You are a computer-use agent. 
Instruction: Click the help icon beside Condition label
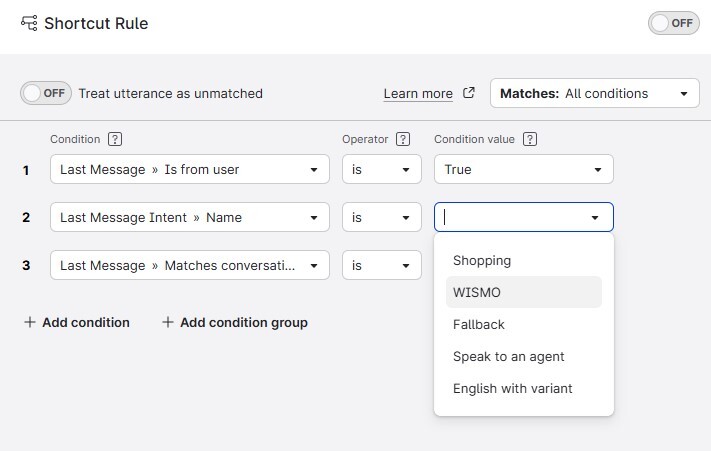tap(115, 140)
